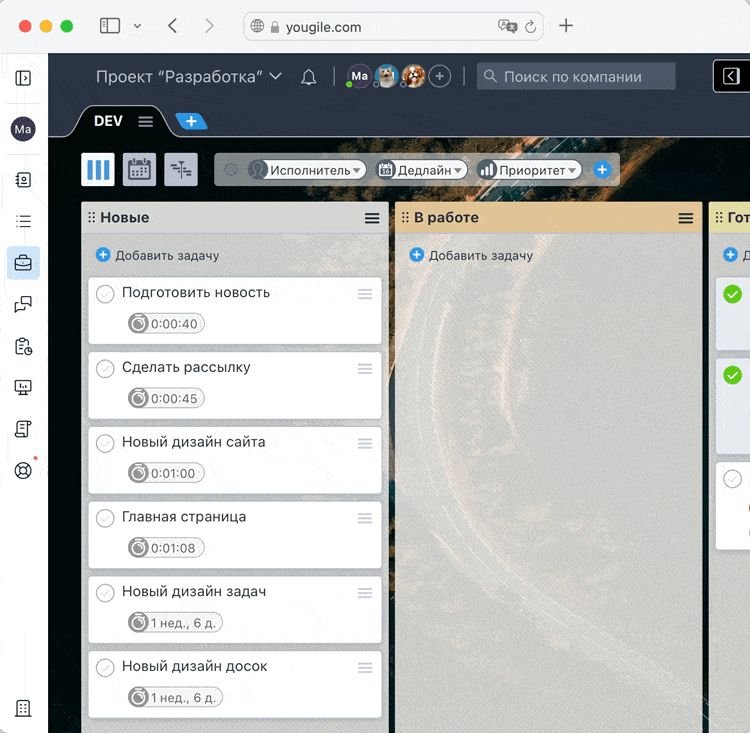Open the Новые column menu

coord(372,218)
